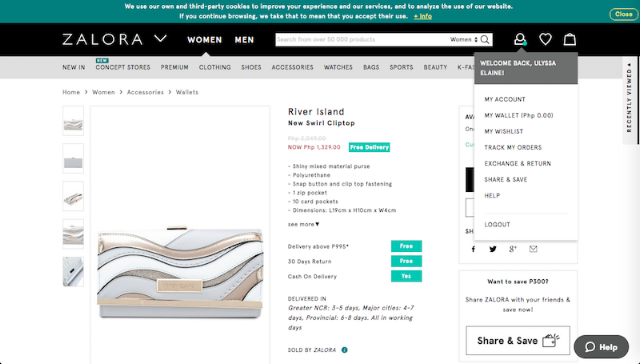Viewport: 640px width, 364px height.
Task: Open the Women category dropdown in search
Action: (463, 40)
